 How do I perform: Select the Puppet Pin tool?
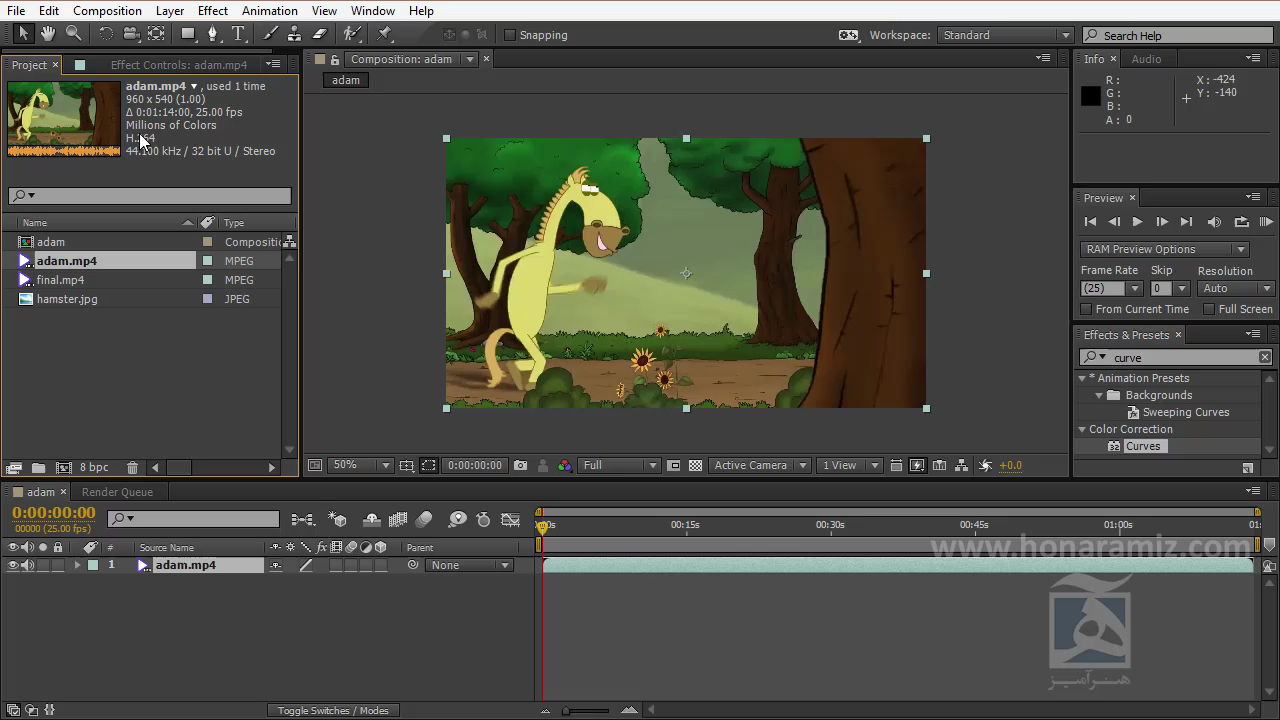[384, 34]
